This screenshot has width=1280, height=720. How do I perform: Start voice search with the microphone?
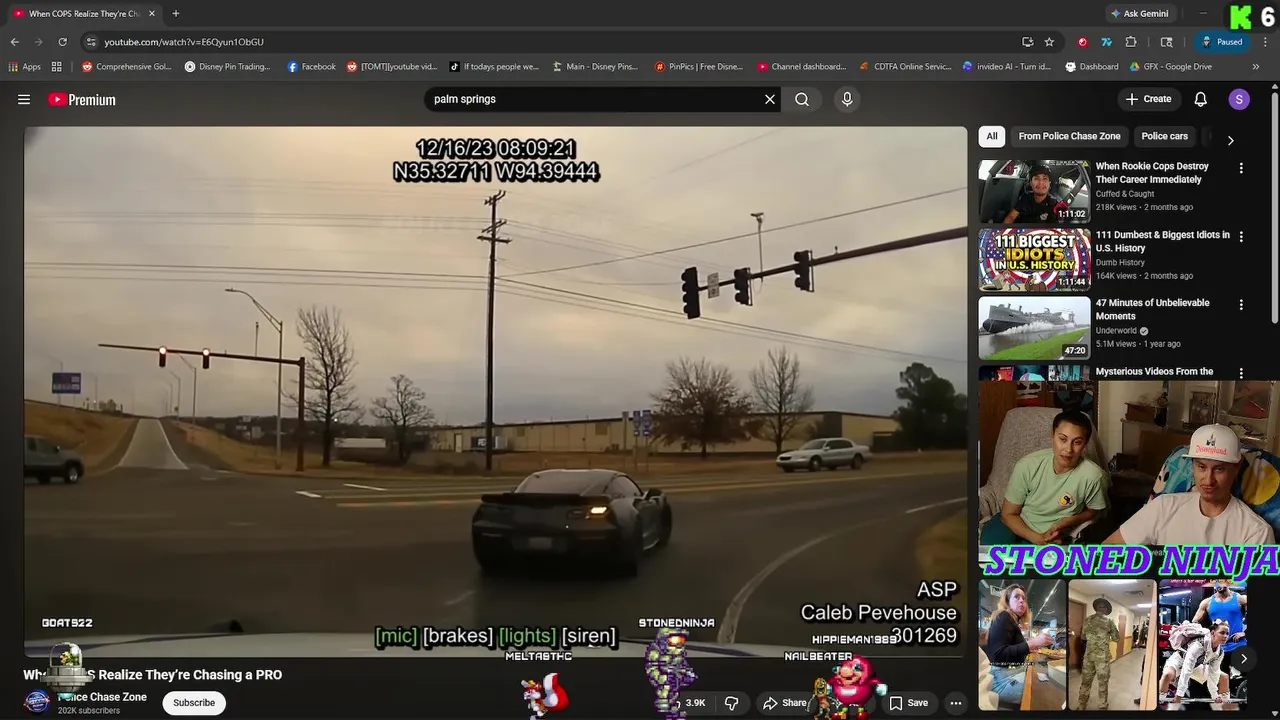[x=847, y=99]
